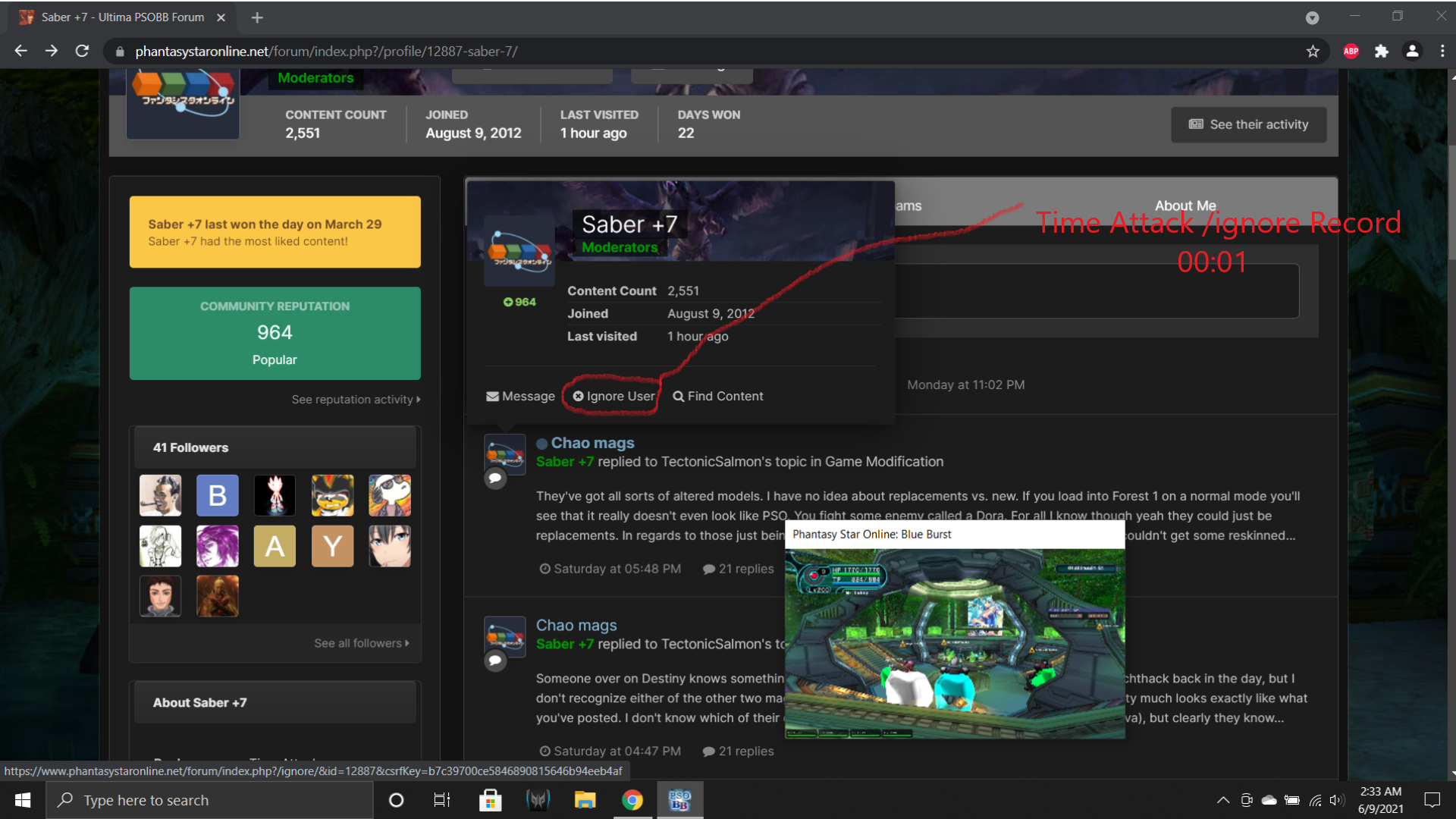
Task: Click the mustached man with pipe follower avatar
Action: tap(160, 495)
